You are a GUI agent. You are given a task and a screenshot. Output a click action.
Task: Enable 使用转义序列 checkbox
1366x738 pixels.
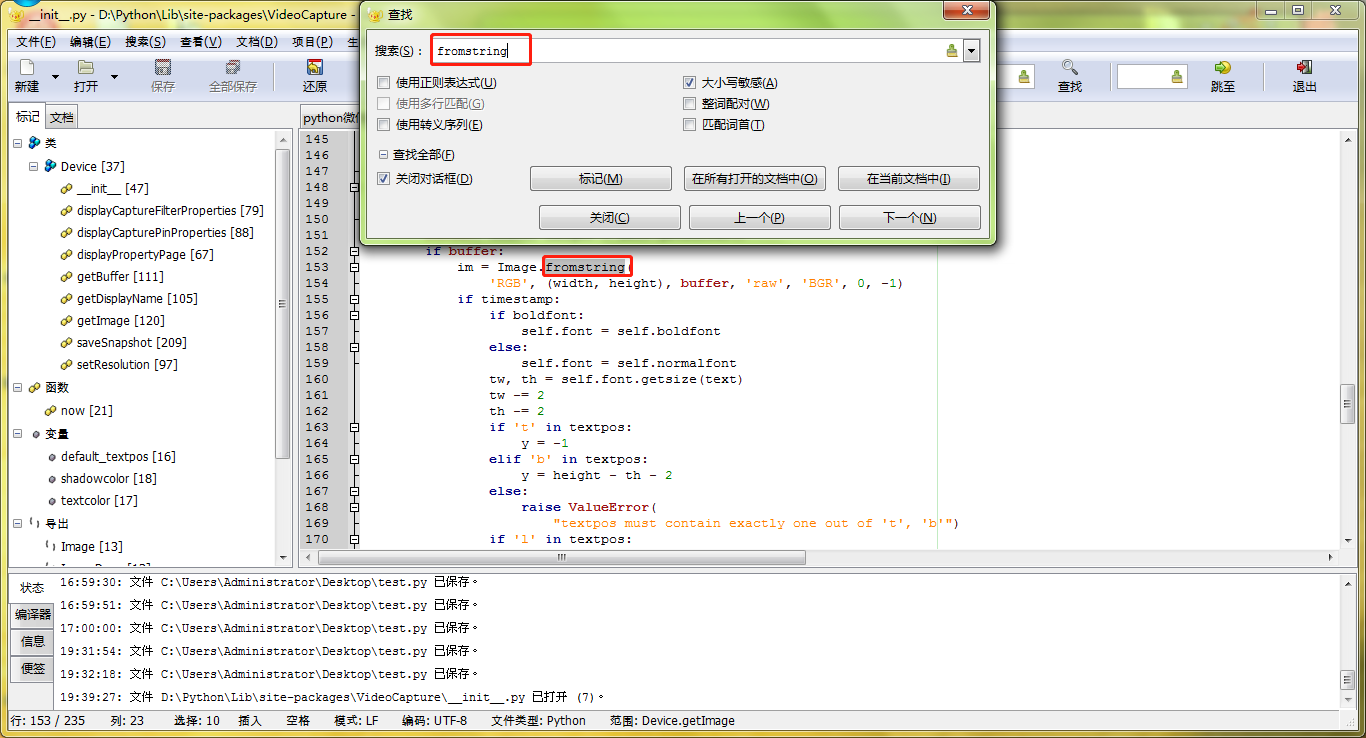click(384, 125)
